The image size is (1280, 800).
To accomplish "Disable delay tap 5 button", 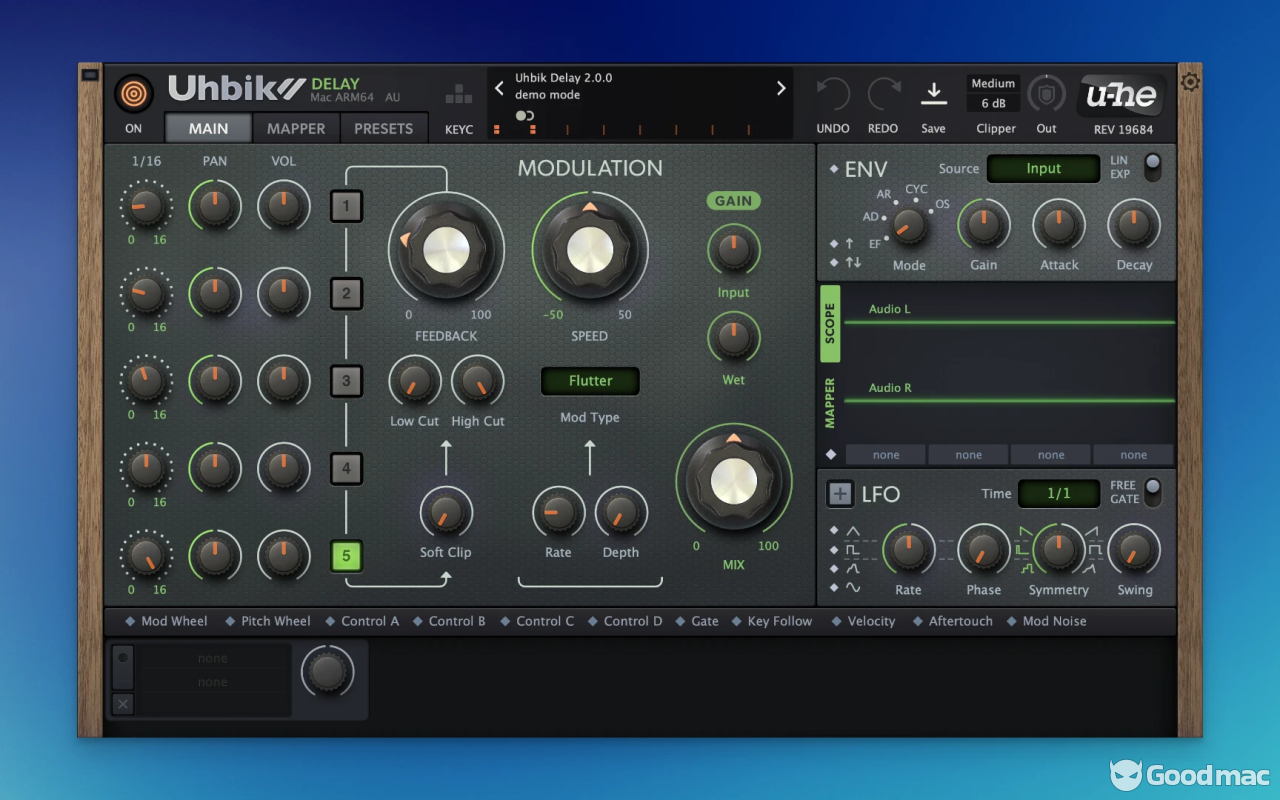I will coord(346,555).
